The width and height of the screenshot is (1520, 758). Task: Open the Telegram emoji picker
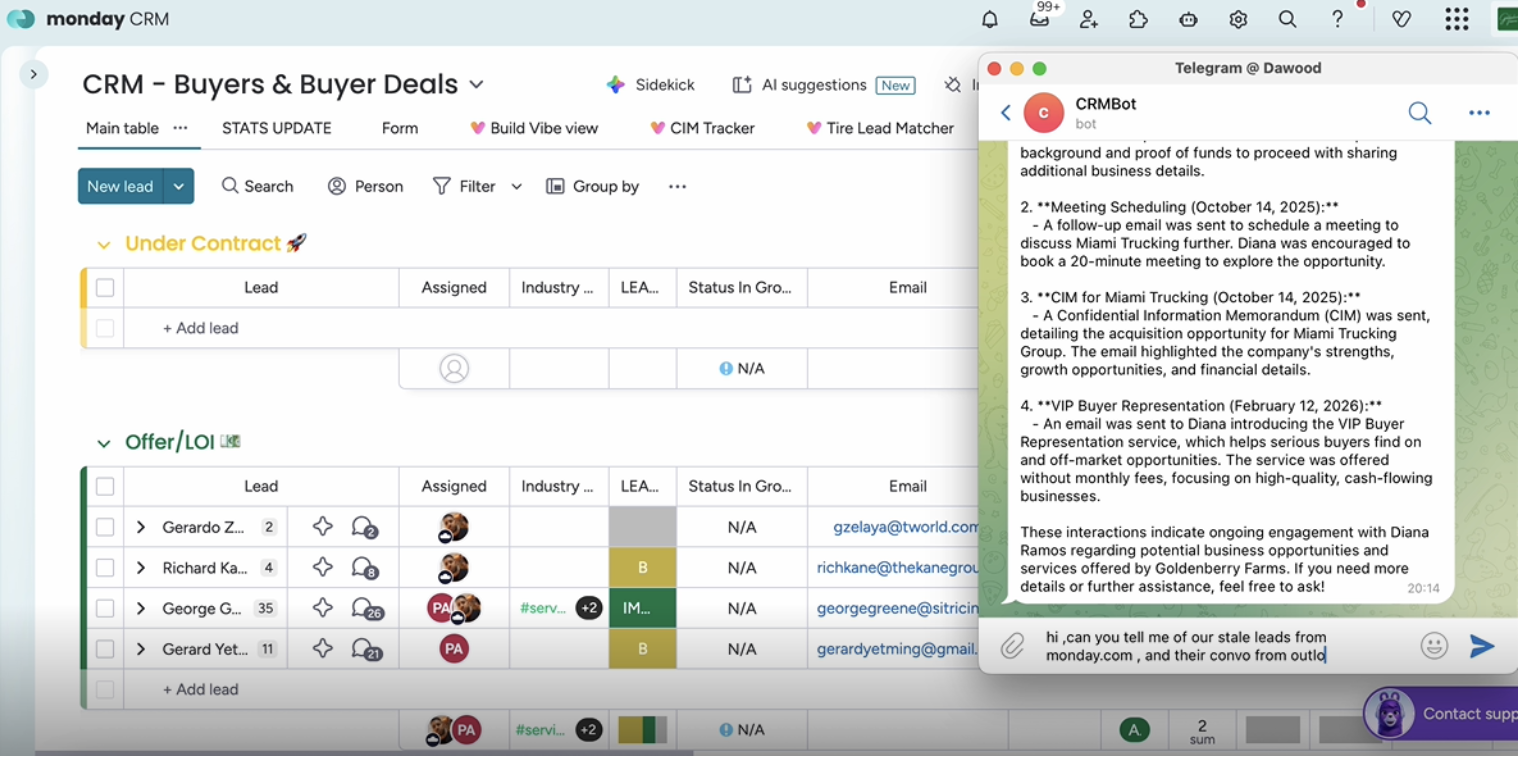(1434, 646)
